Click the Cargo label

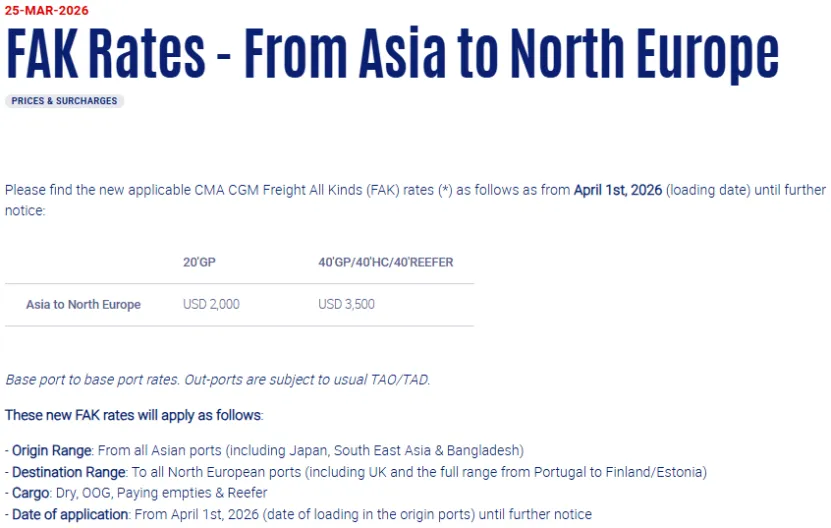tap(27, 492)
